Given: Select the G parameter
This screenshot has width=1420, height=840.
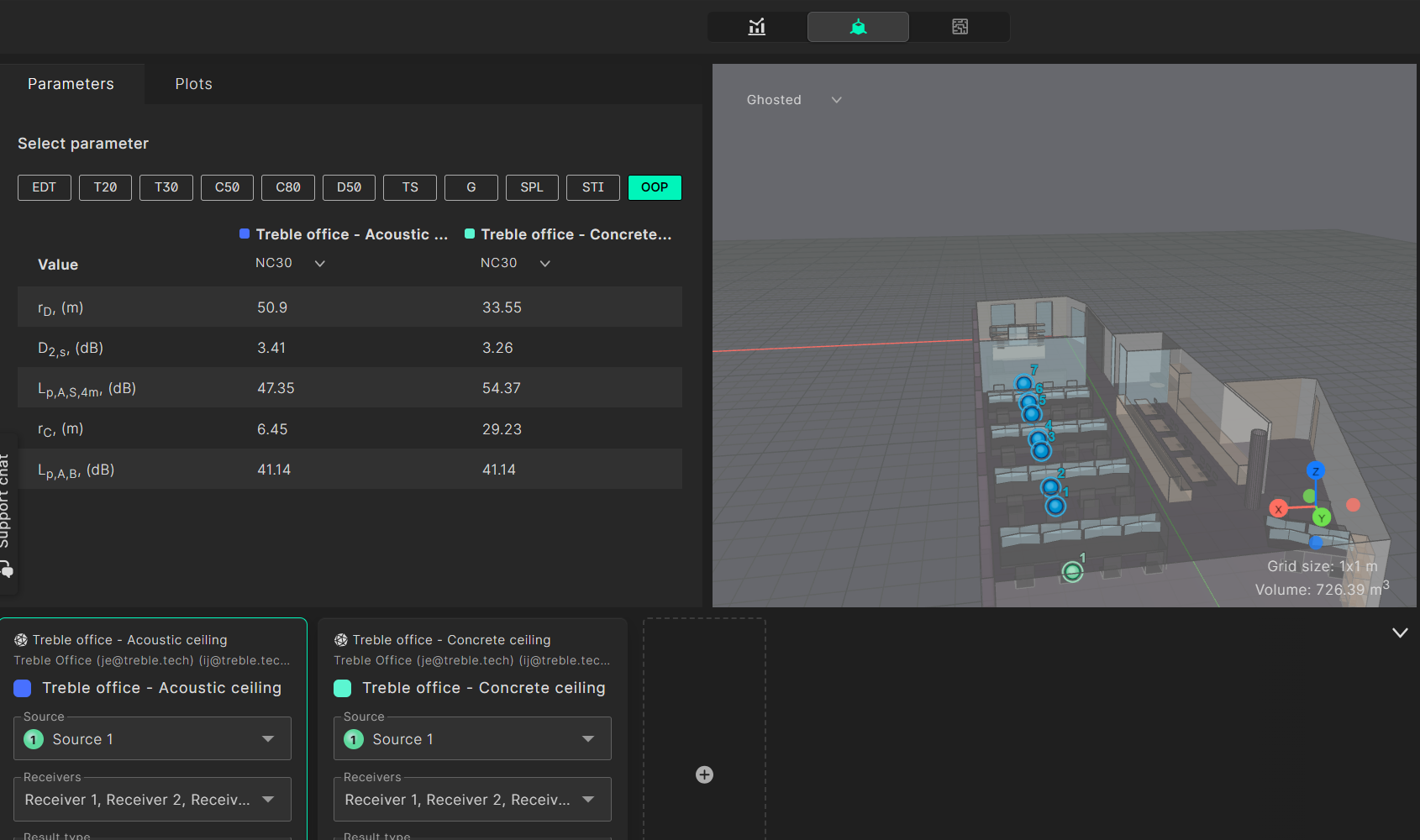Looking at the screenshot, I should (x=471, y=187).
